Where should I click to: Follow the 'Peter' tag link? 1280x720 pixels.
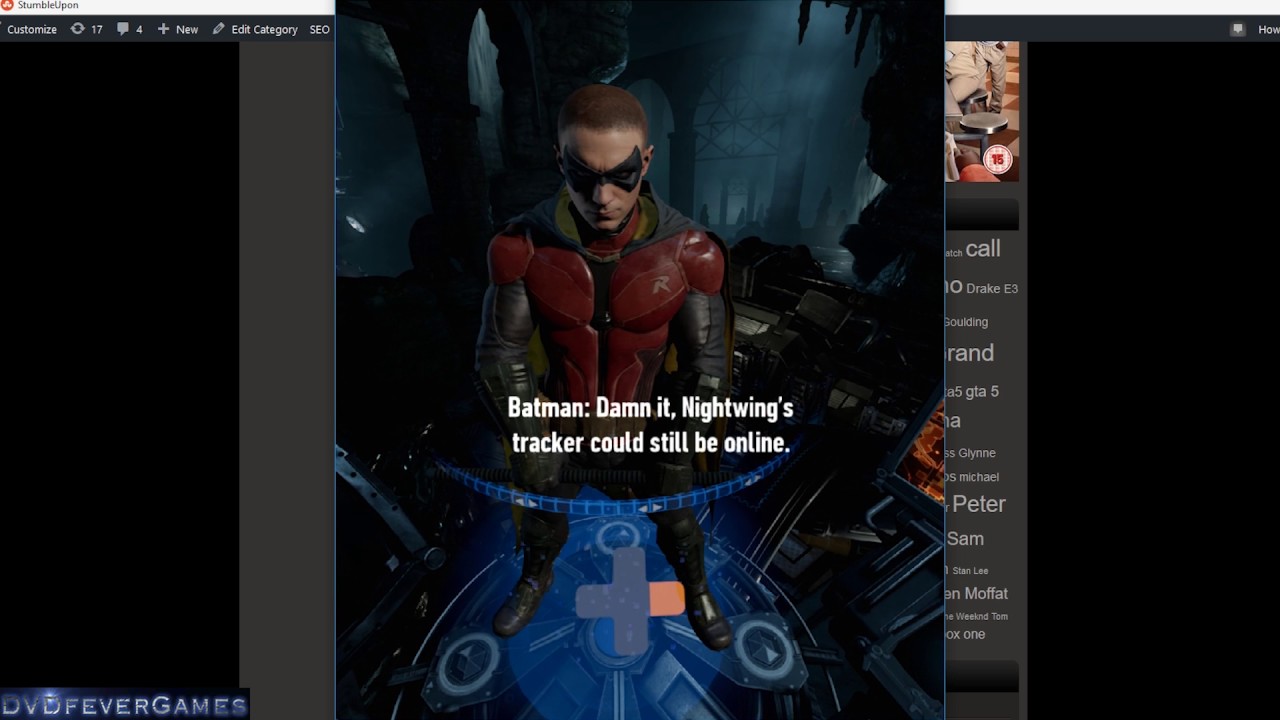click(979, 504)
